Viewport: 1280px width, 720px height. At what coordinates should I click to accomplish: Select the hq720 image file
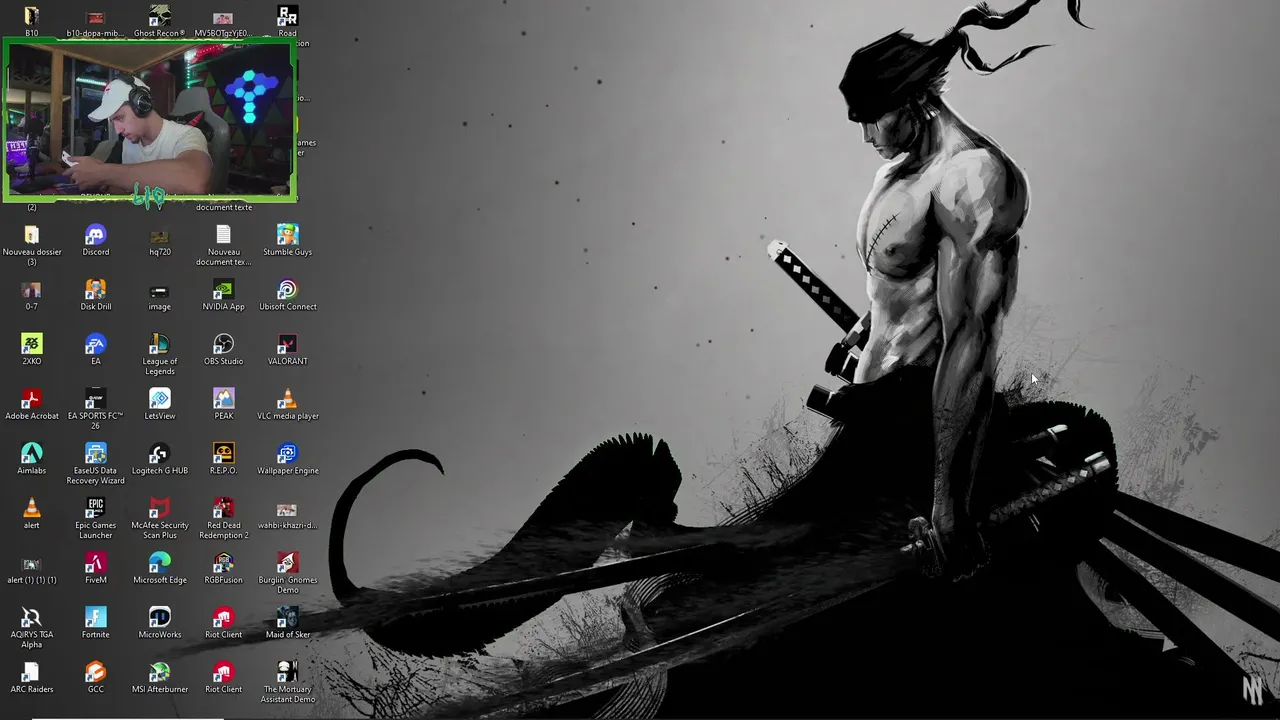159,240
